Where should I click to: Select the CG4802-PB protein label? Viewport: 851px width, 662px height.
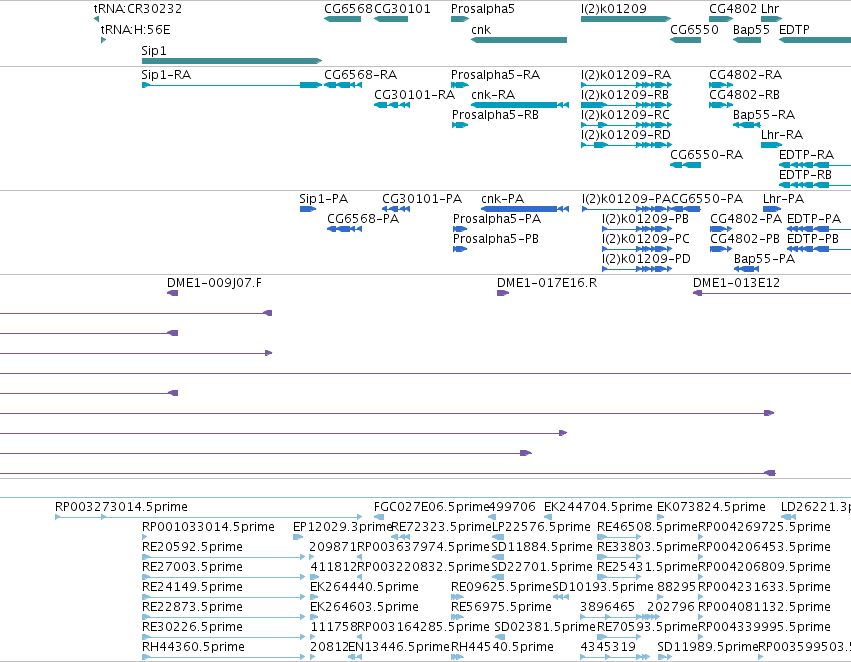pyautogui.click(x=745, y=239)
